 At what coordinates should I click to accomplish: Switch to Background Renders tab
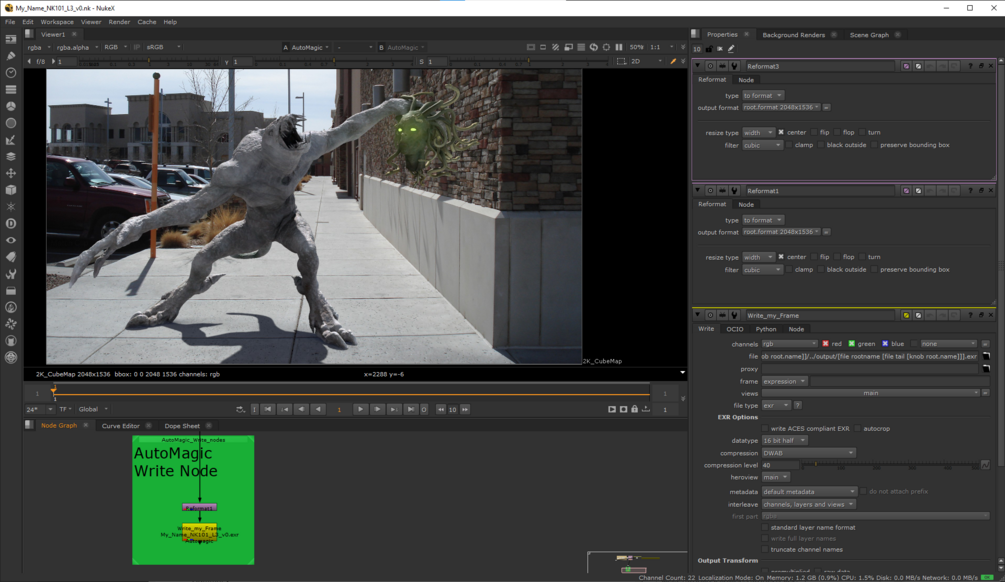click(x=793, y=35)
